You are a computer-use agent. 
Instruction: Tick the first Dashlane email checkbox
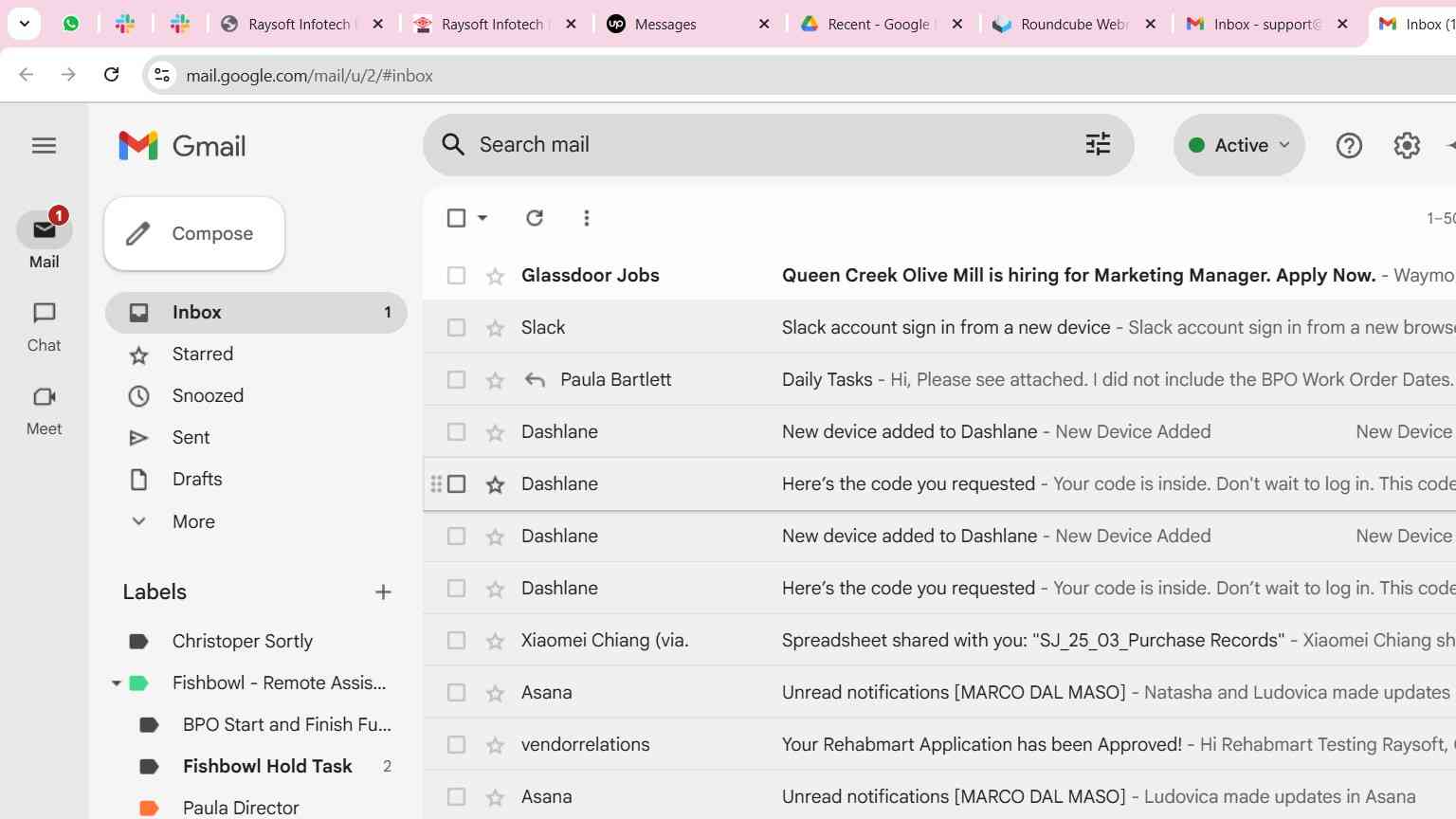click(456, 431)
